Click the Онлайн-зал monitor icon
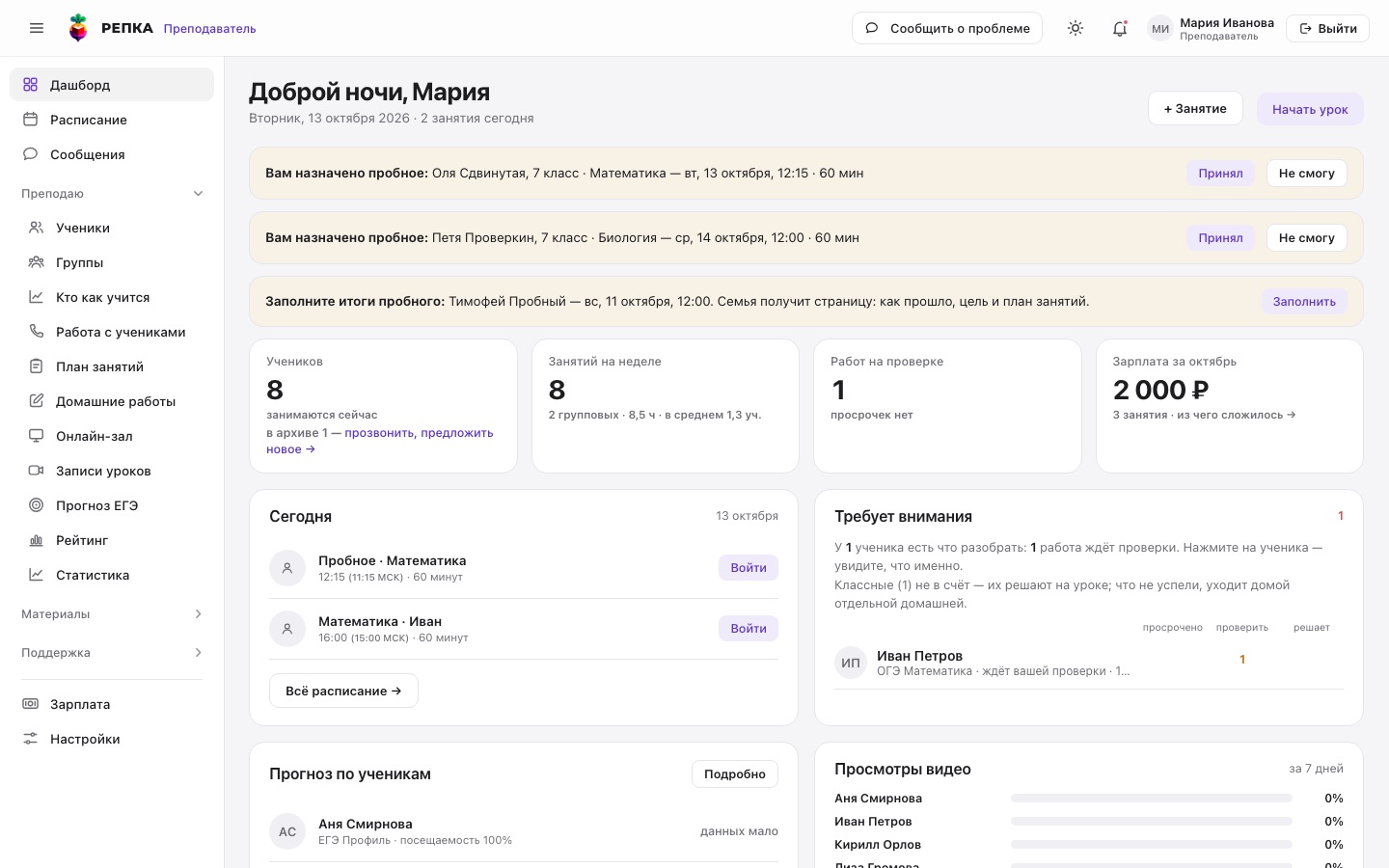 (x=37, y=436)
